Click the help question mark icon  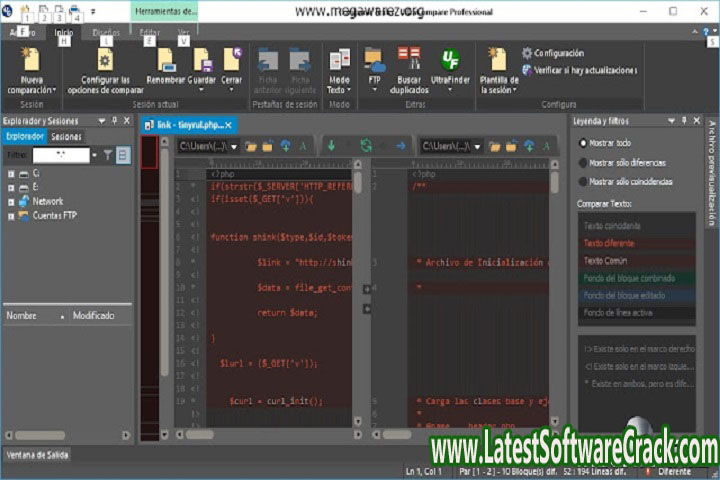tap(706, 32)
